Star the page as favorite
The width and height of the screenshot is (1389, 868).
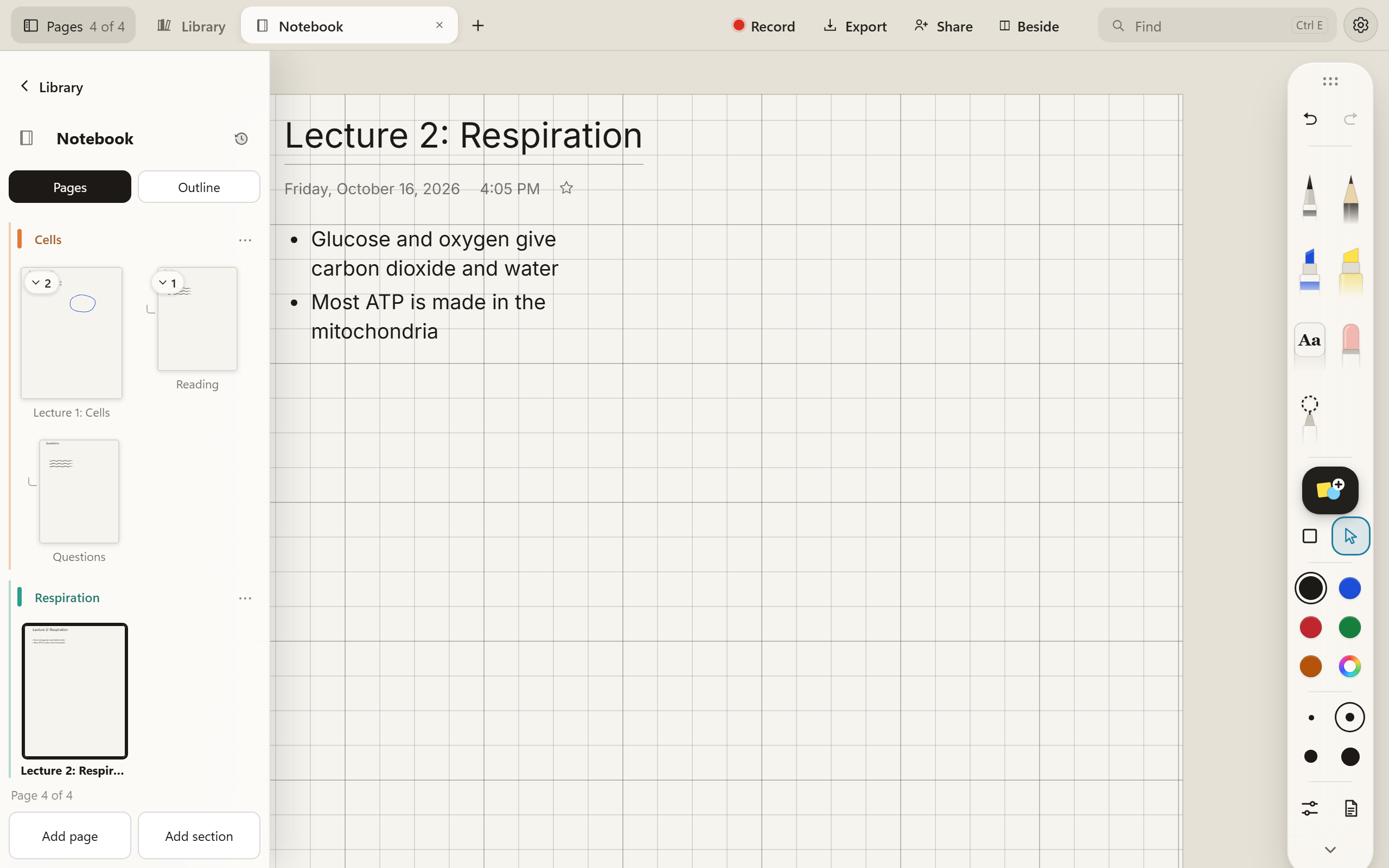[566, 188]
